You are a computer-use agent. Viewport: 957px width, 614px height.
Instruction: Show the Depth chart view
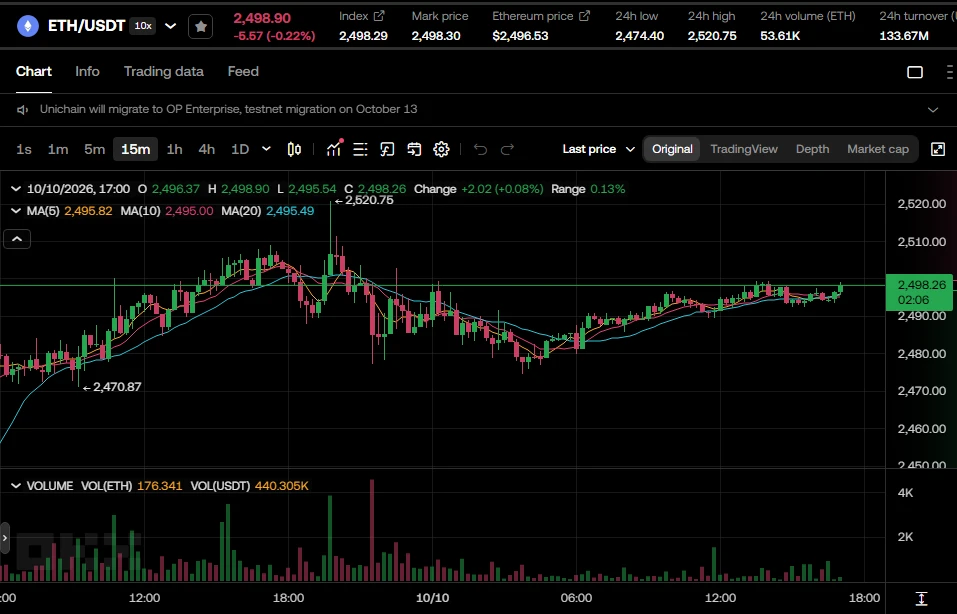pyautogui.click(x=812, y=150)
